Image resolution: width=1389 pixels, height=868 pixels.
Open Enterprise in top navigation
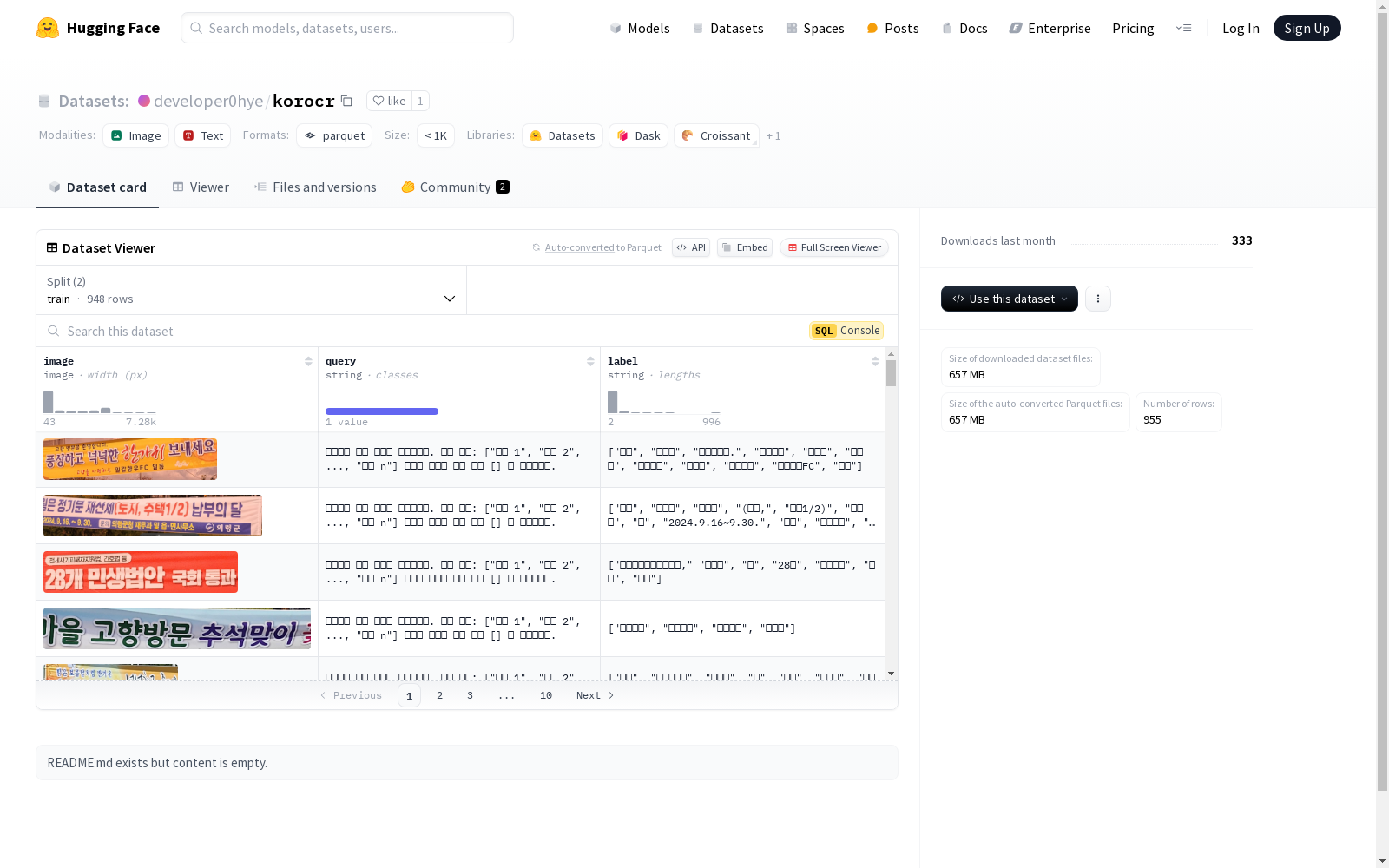click(x=1050, y=28)
